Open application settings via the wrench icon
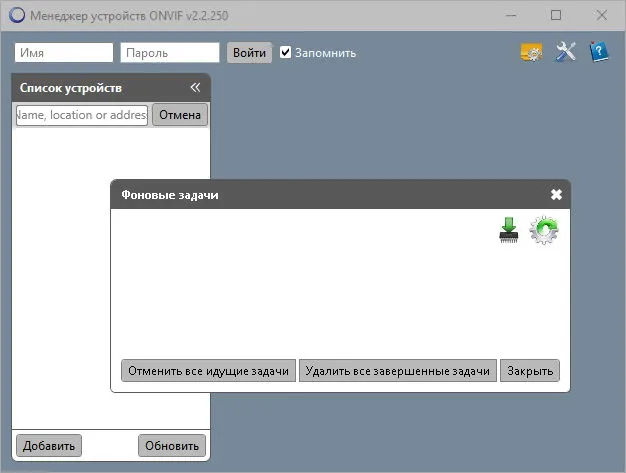Viewport: 626px width, 473px height. tap(566, 52)
